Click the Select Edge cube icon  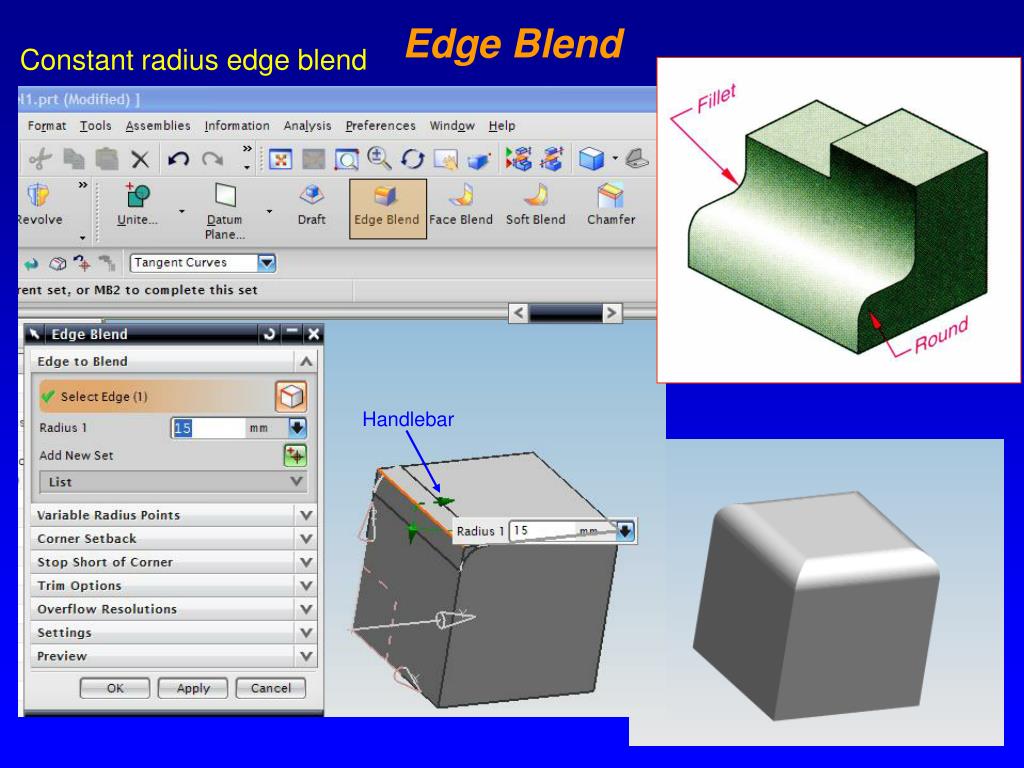pos(291,396)
